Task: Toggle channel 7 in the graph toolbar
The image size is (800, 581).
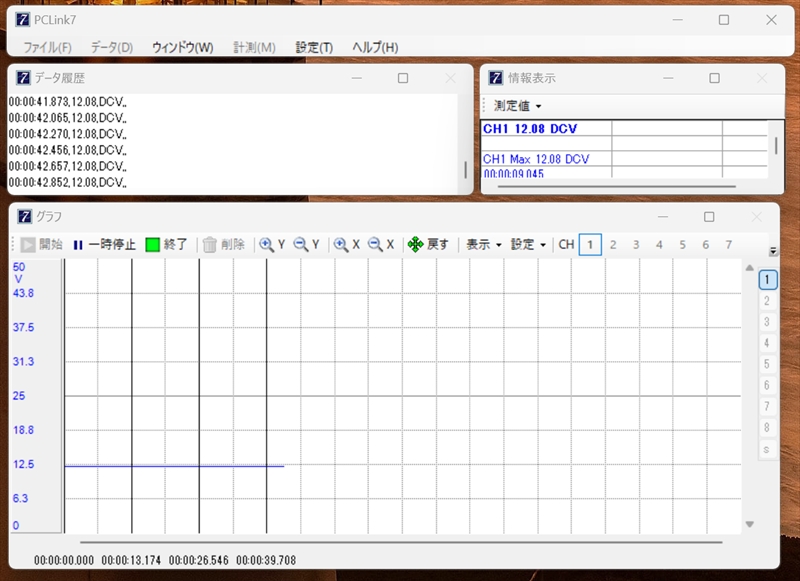Action: [729, 245]
